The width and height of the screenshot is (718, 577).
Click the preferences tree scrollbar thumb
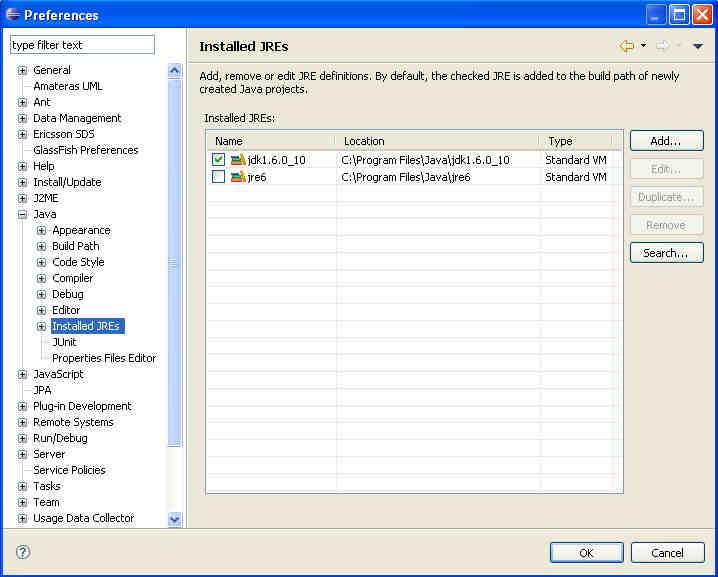(174, 262)
